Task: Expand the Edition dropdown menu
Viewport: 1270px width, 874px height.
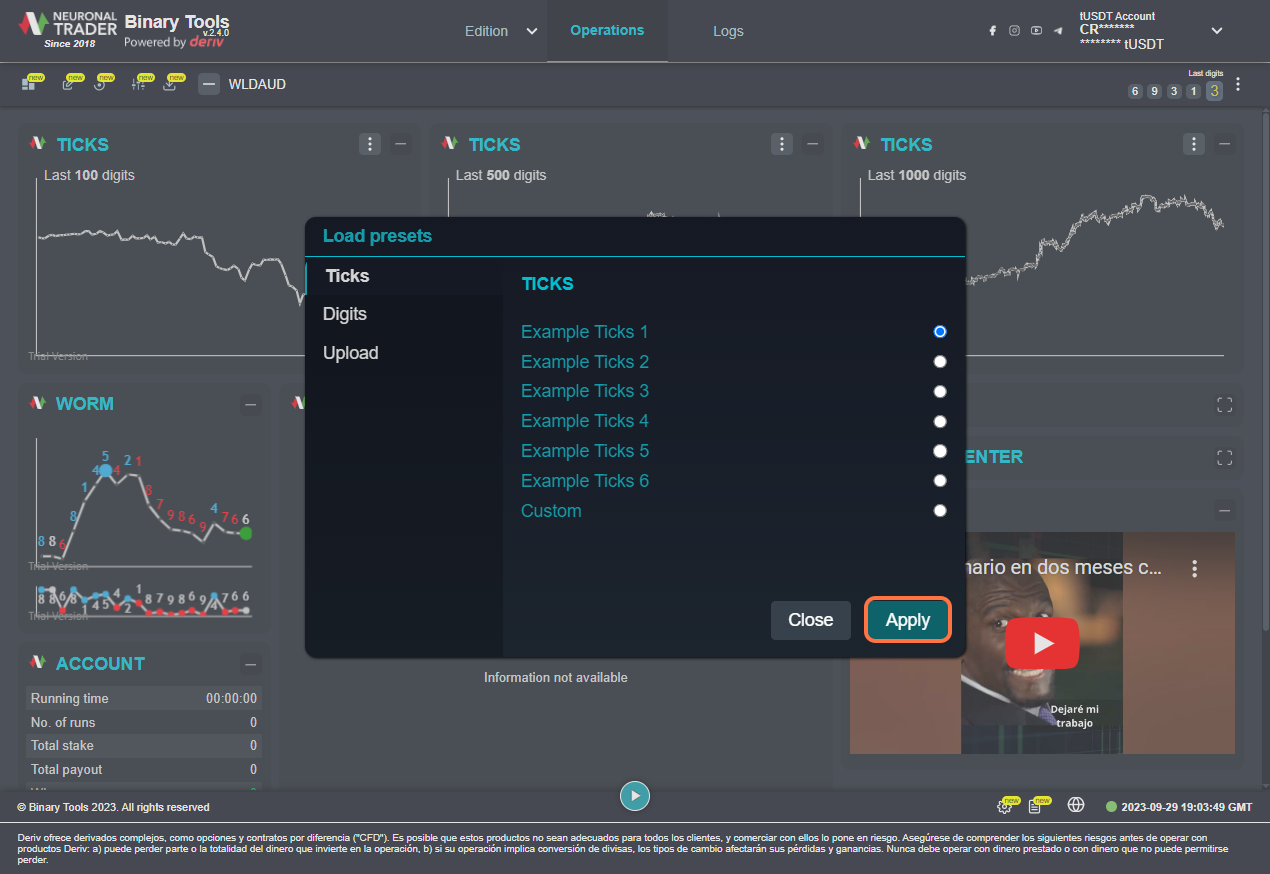Action: pyautogui.click(x=501, y=31)
